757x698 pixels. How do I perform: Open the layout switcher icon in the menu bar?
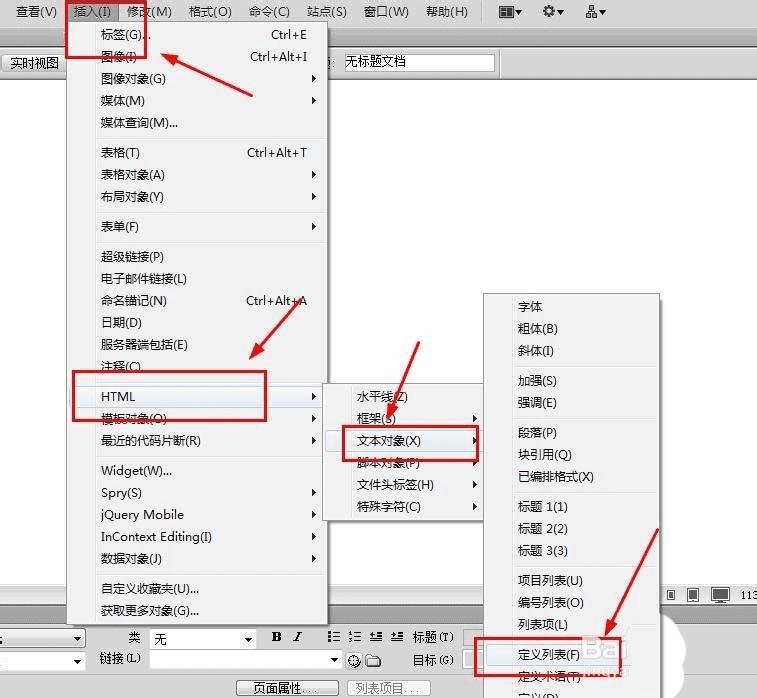[x=509, y=12]
